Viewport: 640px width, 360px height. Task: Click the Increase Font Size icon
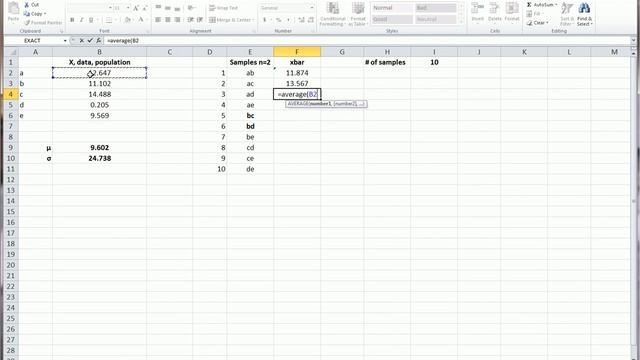coord(136,8)
